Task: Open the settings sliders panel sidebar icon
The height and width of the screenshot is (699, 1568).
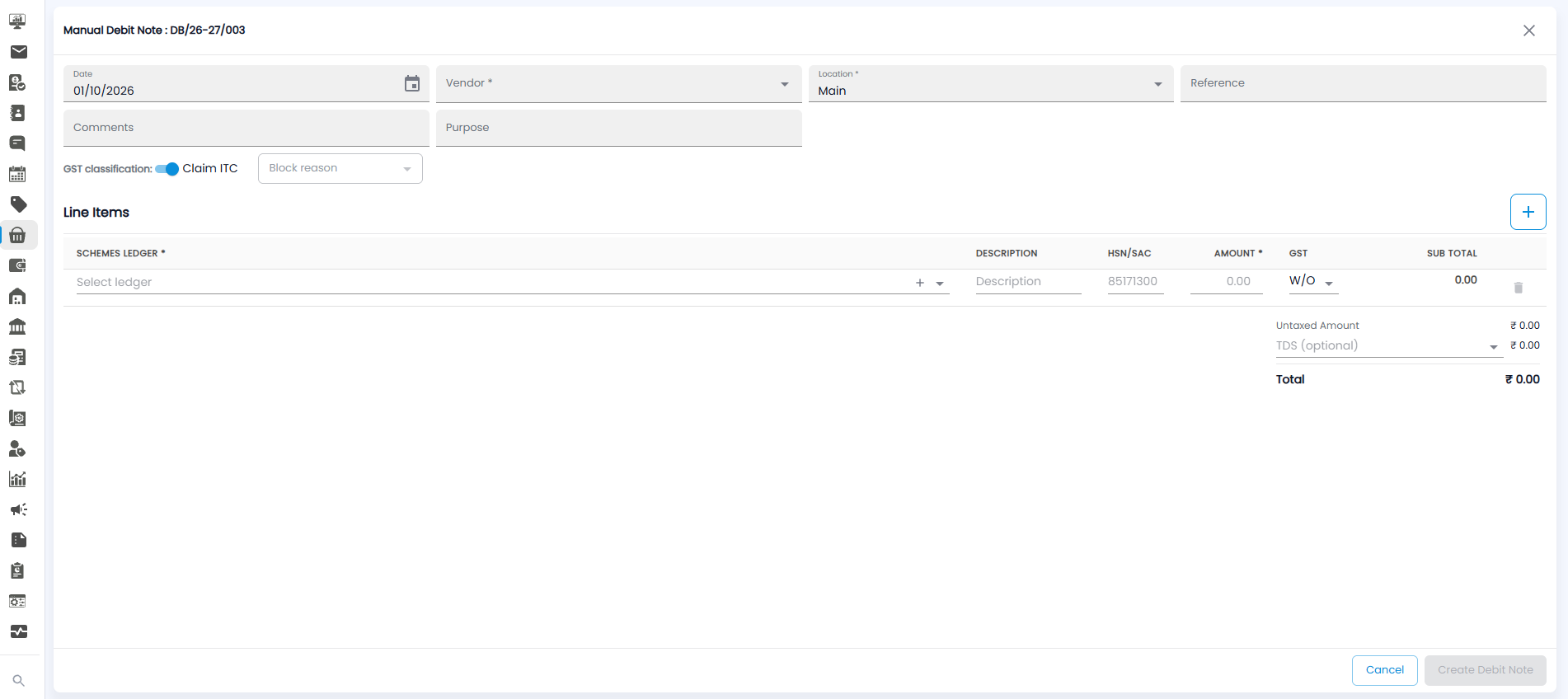Action: (17, 601)
